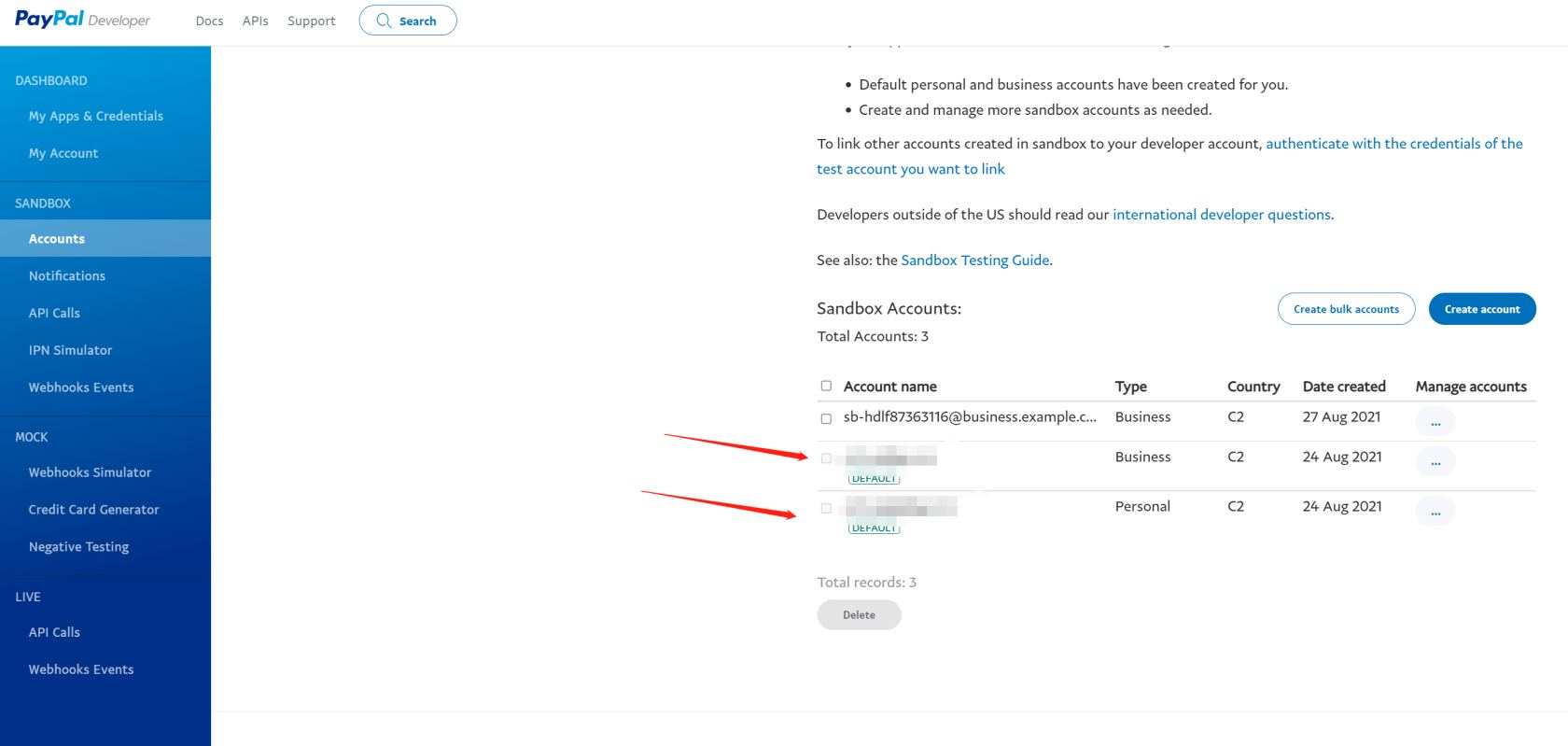
Task: Check the sb-hdlf87363116 account checkbox
Action: 826,419
